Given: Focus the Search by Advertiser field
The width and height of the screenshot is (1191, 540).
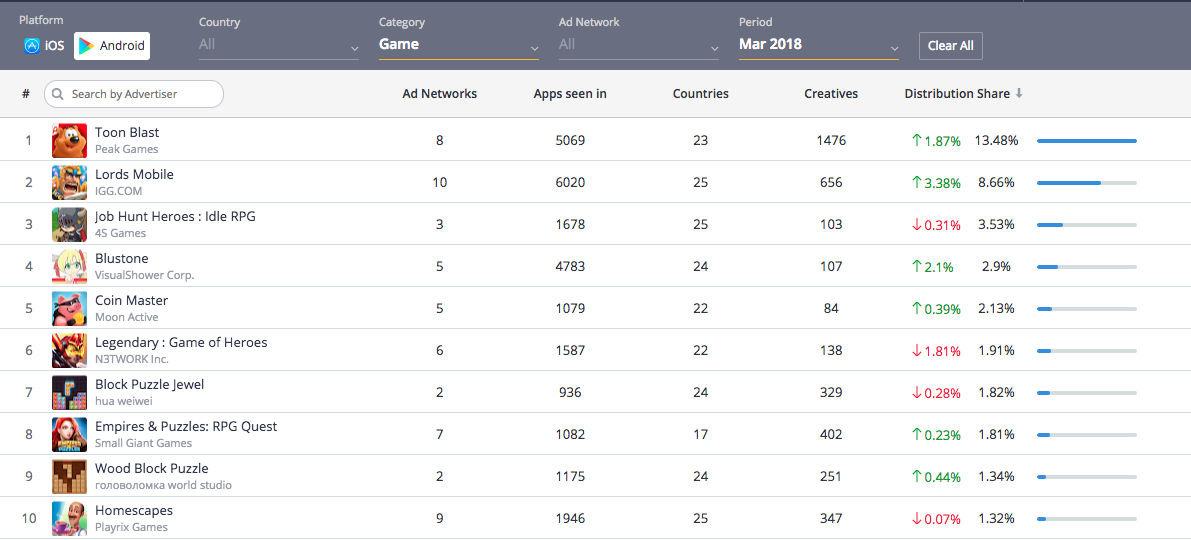Looking at the screenshot, I should tap(134, 94).
